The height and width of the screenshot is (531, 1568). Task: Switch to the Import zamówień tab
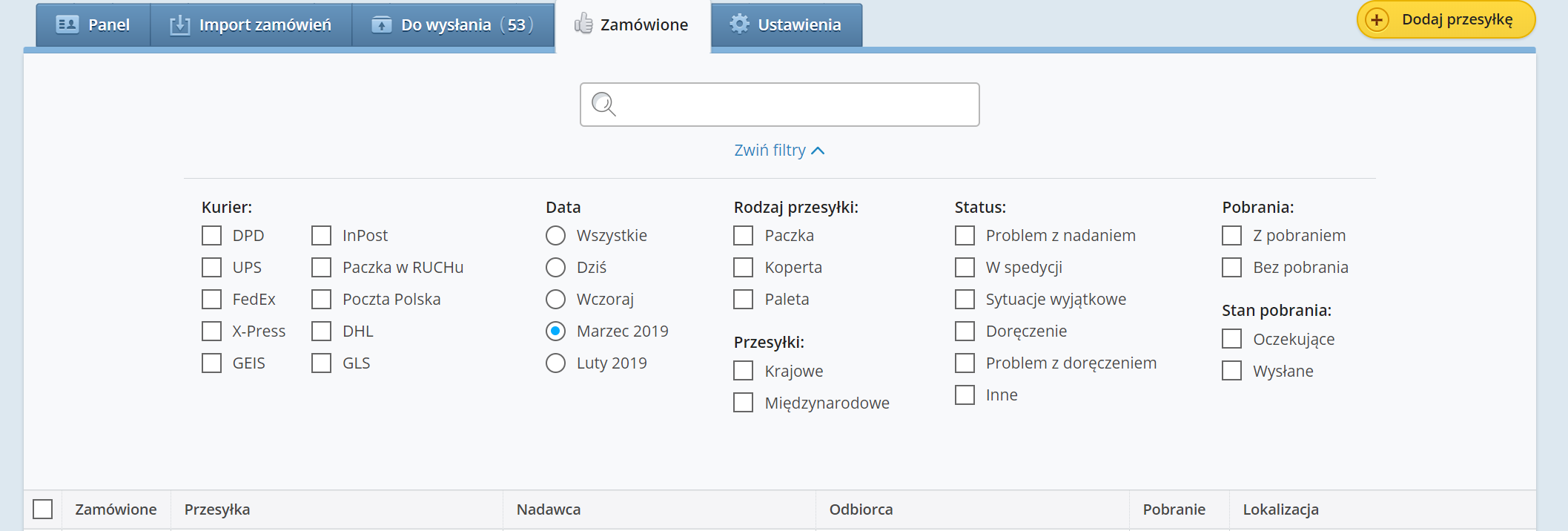(x=265, y=25)
